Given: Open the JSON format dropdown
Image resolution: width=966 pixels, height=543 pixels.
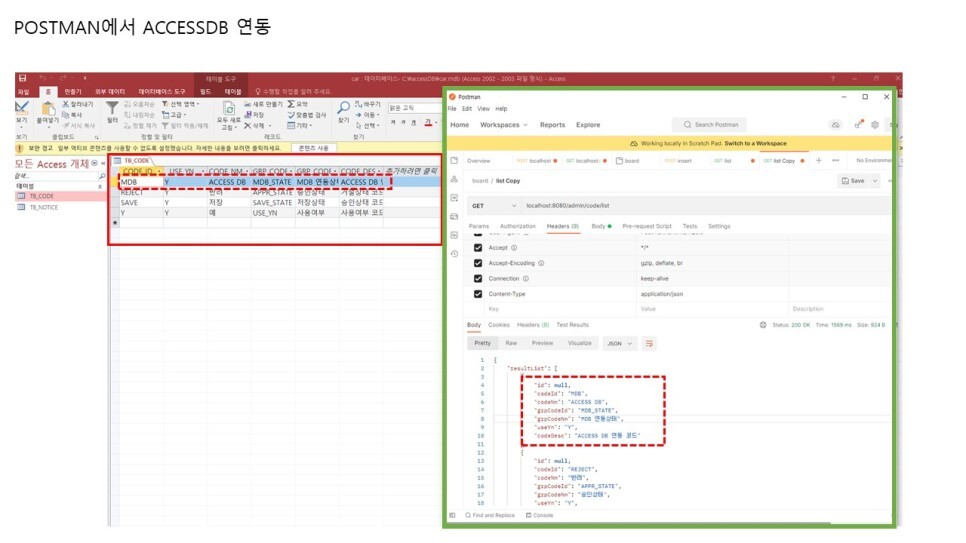Looking at the screenshot, I should tap(620, 343).
